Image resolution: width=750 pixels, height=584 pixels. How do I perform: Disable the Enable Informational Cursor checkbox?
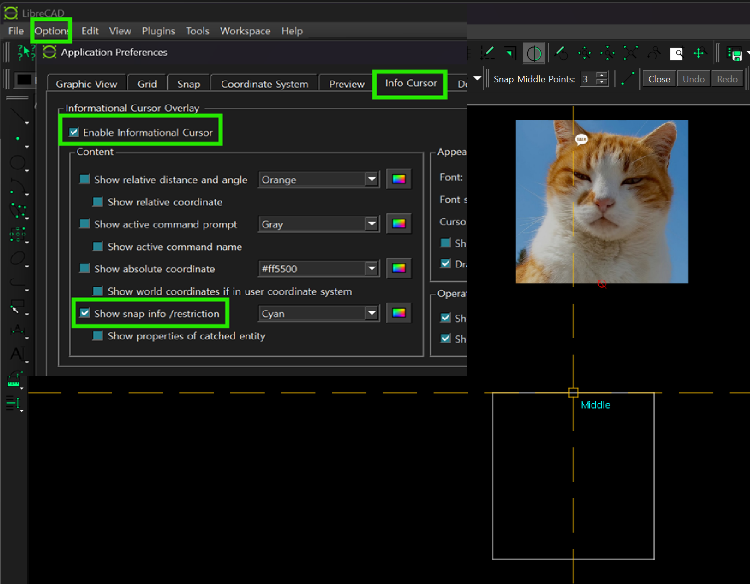[x=74, y=132]
